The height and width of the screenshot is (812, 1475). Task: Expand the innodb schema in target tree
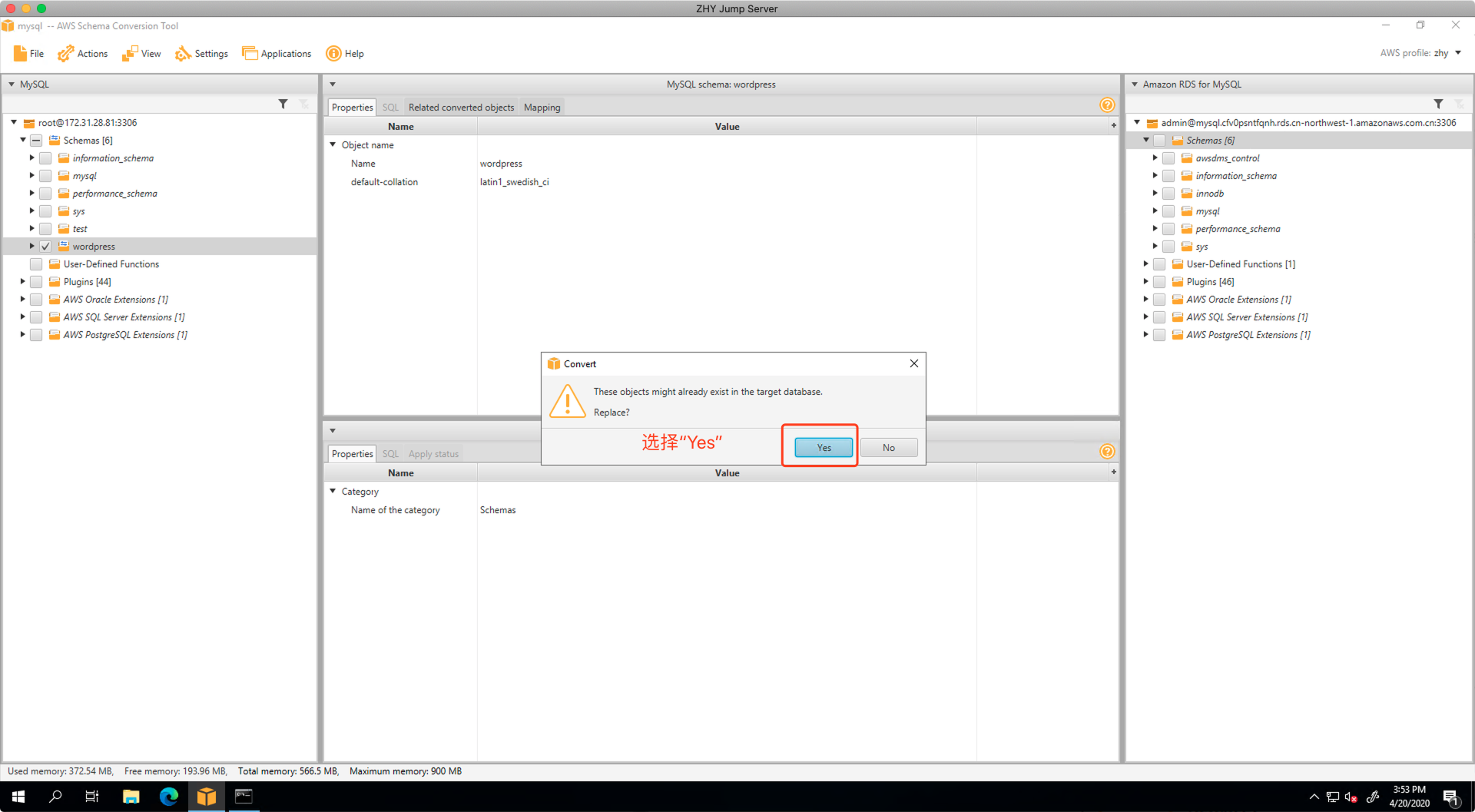(x=1155, y=194)
